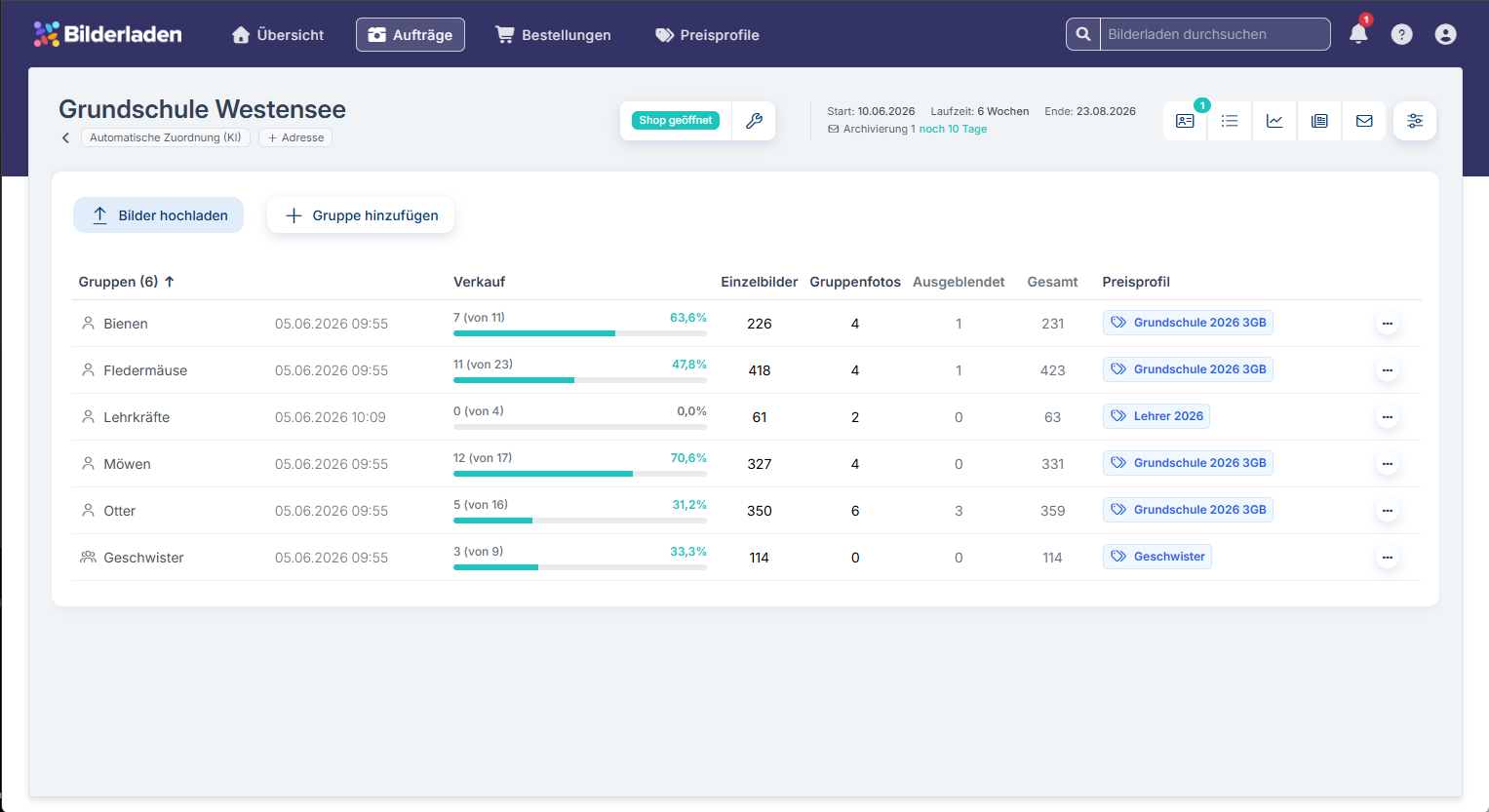Click the list view icon
The image size is (1489, 812).
pyautogui.click(x=1230, y=121)
